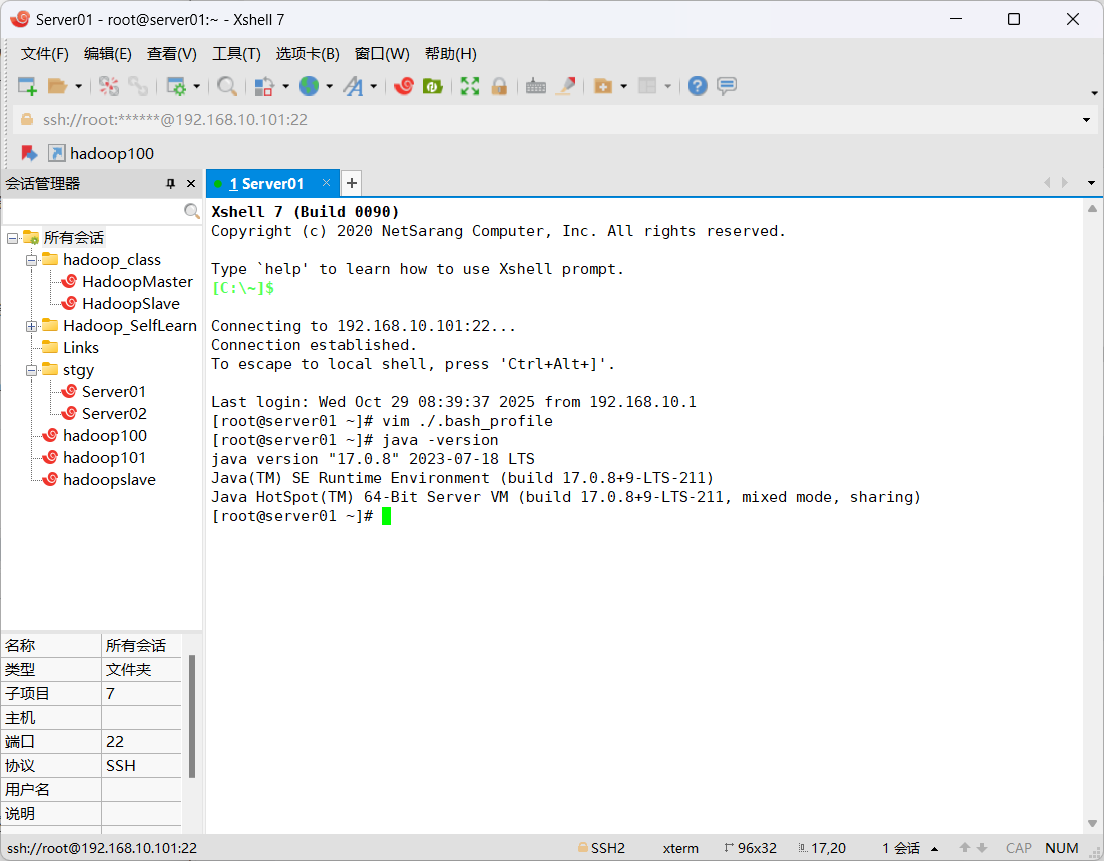Viewport: 1104px width, 861px height.
Task: Add a new tab with plus button
Action: [x=351, y=184]
